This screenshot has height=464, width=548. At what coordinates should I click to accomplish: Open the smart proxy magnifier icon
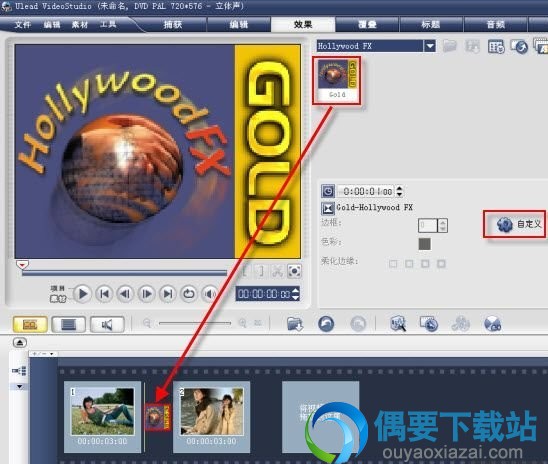click(x=398, y=324)
